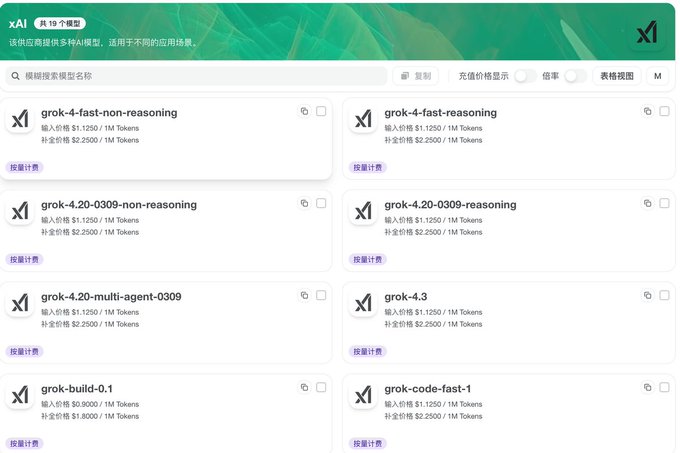Copy grok-4.20-0309-non-reasoning model name
Viewport: 680px width, 453px height.
[304, 203]
